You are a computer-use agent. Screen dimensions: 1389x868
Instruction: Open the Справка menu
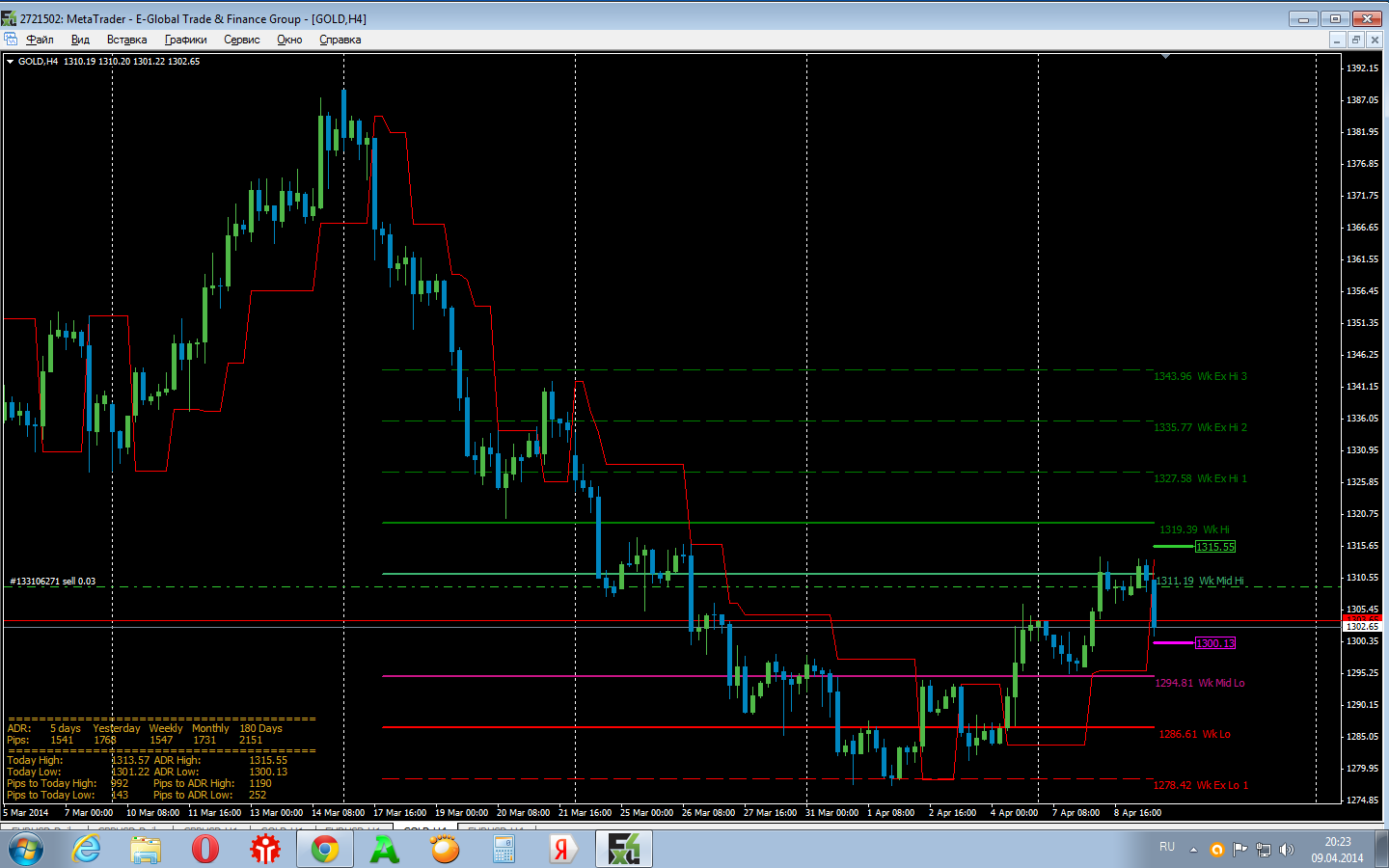340,40
